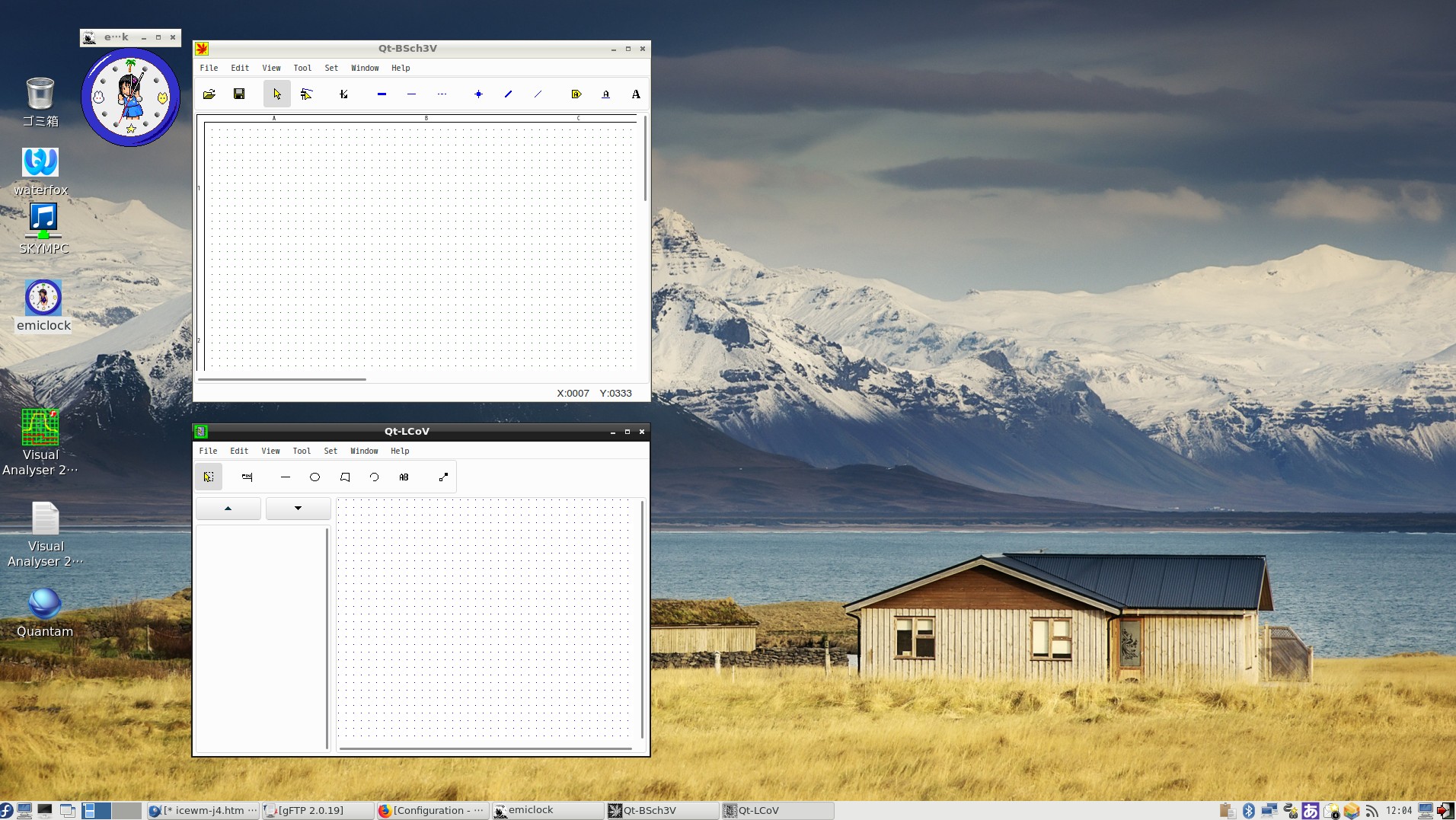Viewport: 1456px width, 820px height.
Task: Click the Save floppy disk icon in Qt-BSch3V
Action: [x=239, y=94]
